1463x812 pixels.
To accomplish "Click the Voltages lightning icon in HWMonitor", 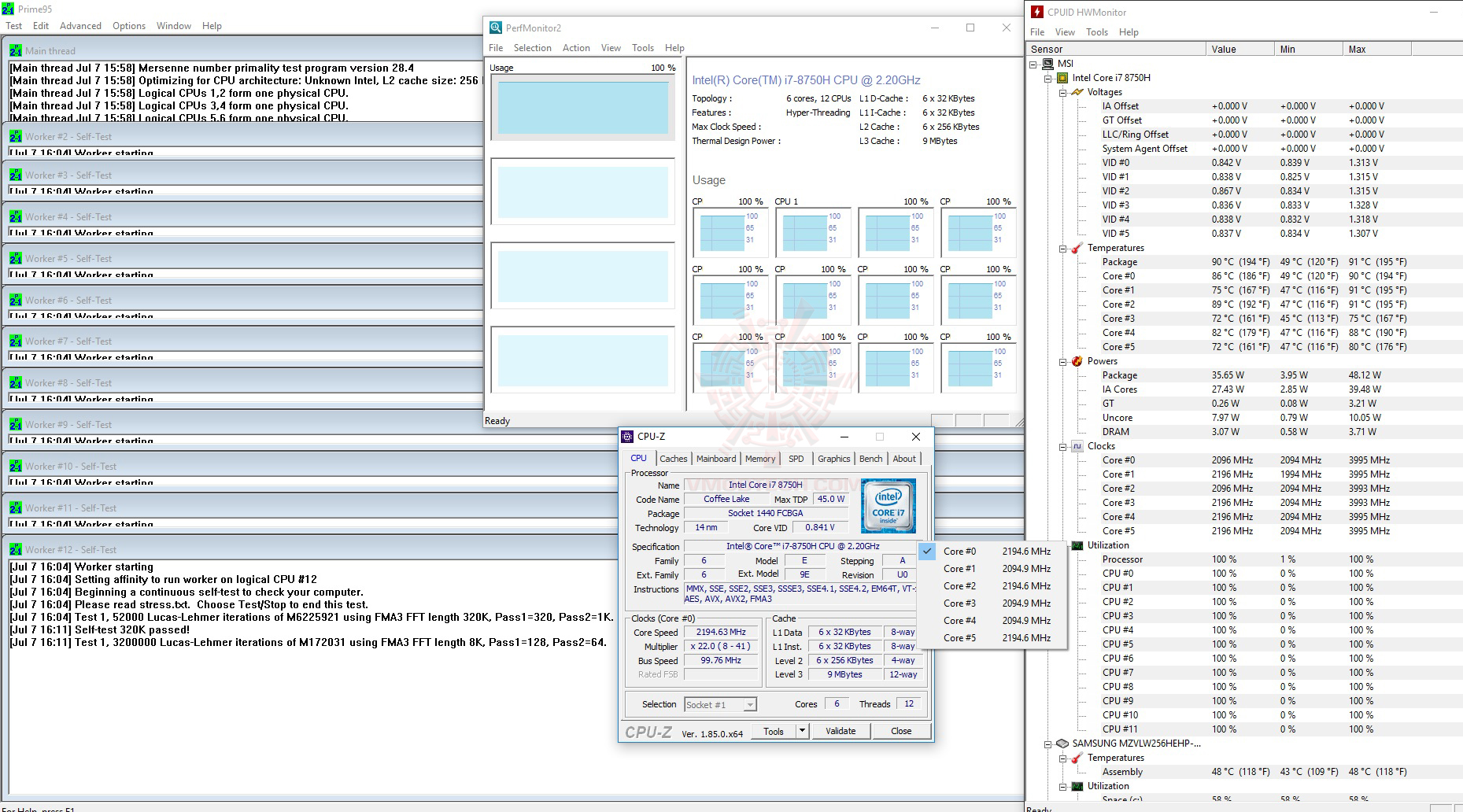I will [x=1077, y=92].
